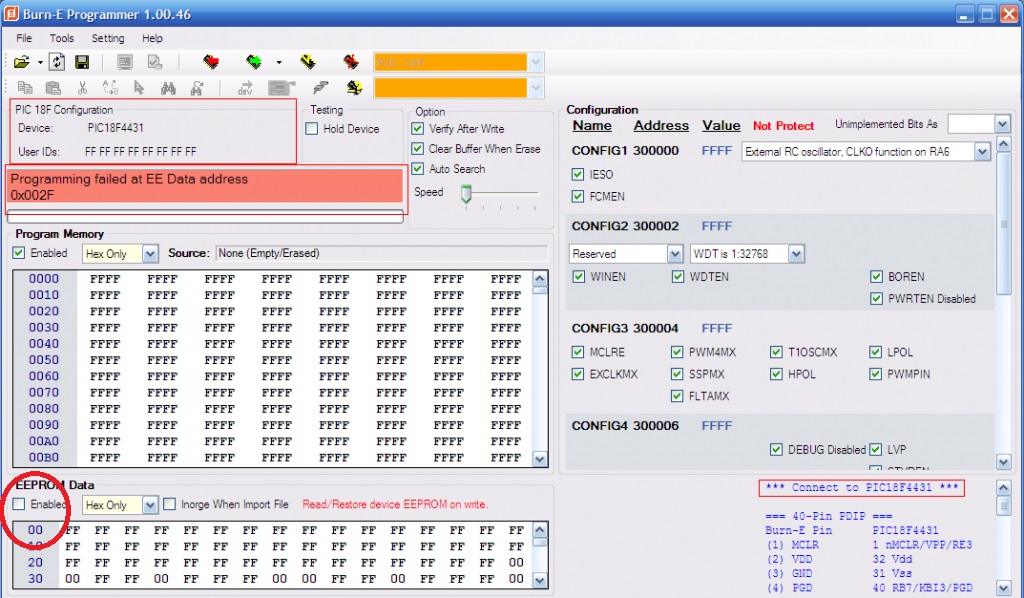Click the Erase chip red X icon
This screenshot has height=598, width=1024.
351,62
